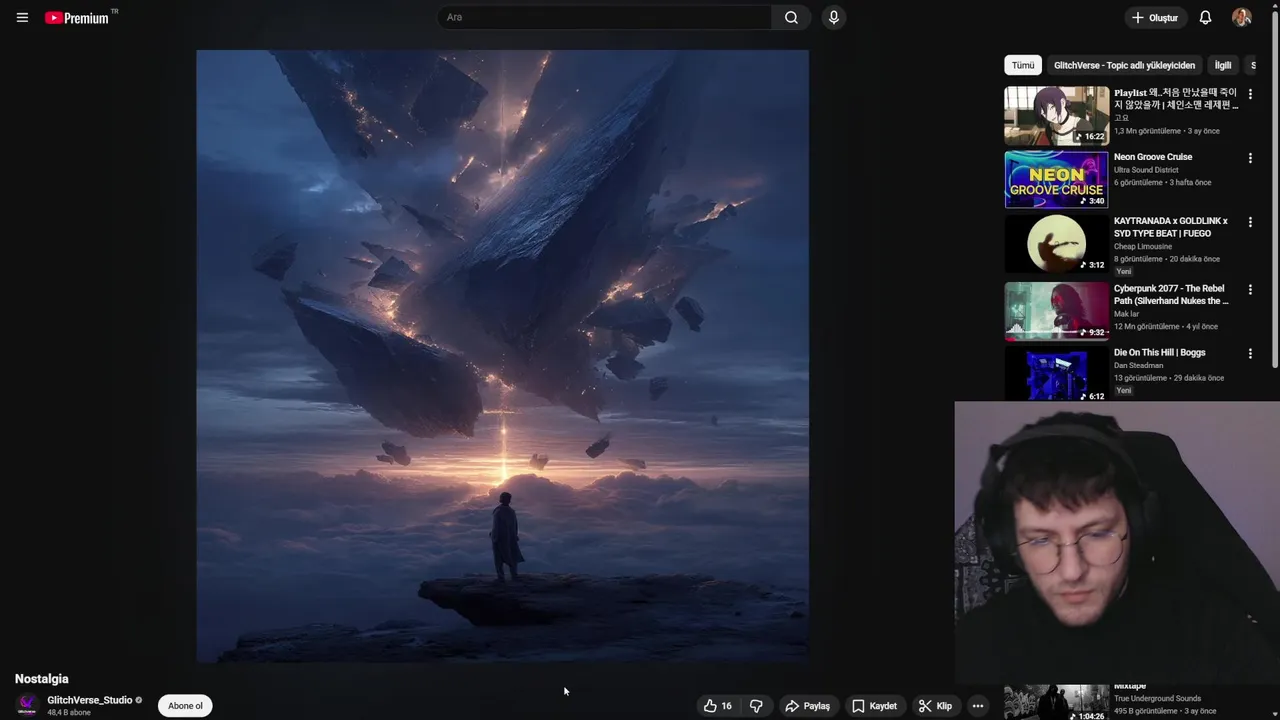
Task: Open KAYTRANADA x GOLDLINK type beat thumbnail
Action: point(1056,243)
